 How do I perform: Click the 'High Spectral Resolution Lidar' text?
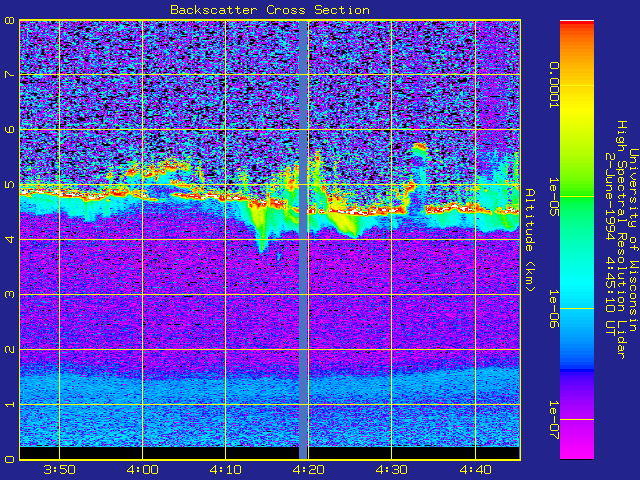(621, 240)
